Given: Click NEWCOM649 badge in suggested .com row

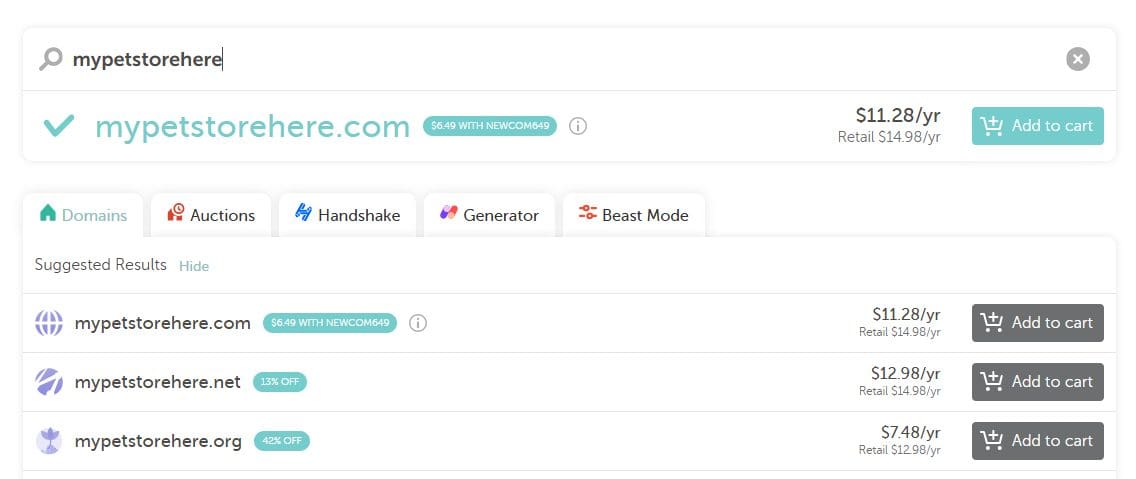Looking at the screenshot, I should [330, 323].
